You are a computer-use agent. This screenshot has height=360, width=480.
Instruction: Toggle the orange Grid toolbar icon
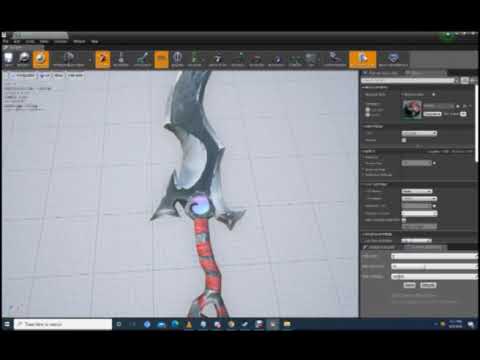coord(161,59)
